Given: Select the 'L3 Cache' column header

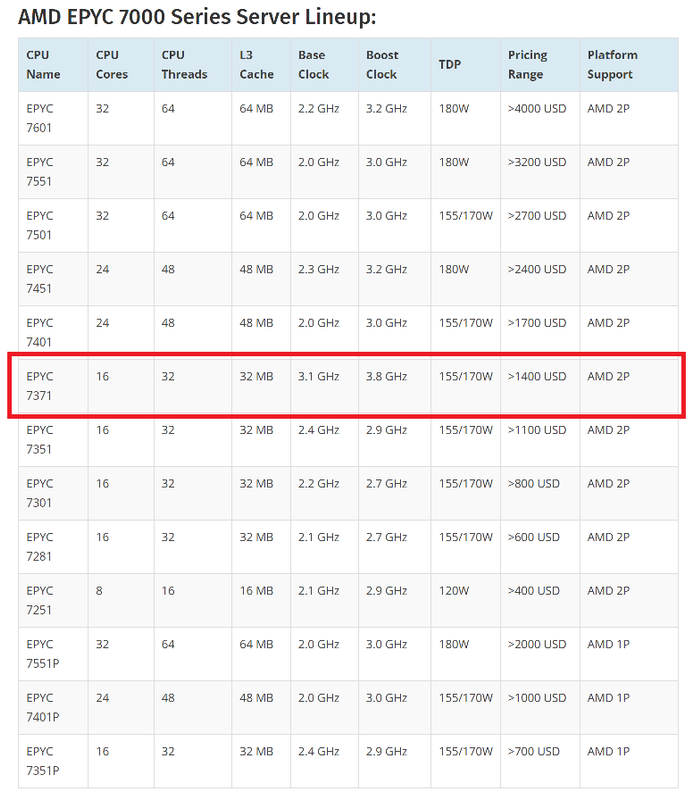Looking at the screenshot, I should coord(261,65).
